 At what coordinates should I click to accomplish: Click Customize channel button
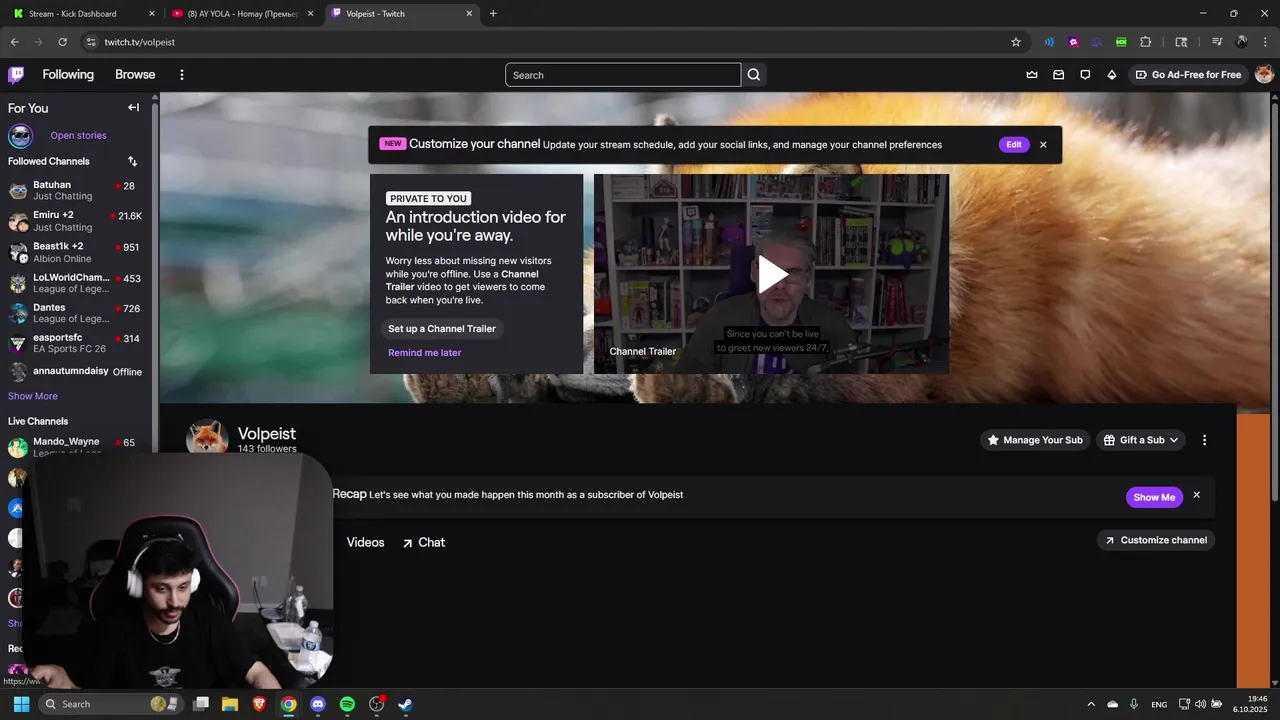tap(1156, 540)
